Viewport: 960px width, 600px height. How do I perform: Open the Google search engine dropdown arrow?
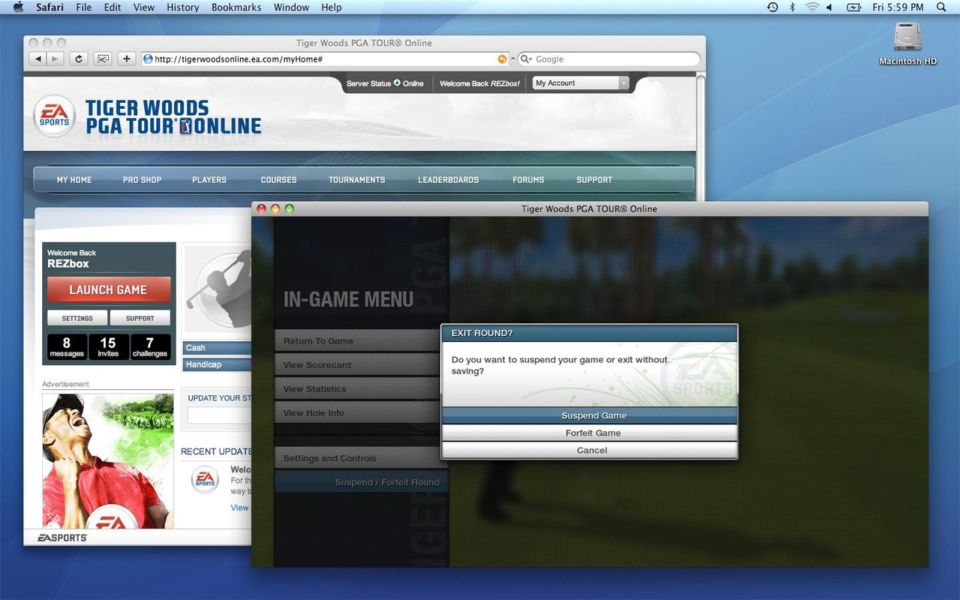click(524, 59)
